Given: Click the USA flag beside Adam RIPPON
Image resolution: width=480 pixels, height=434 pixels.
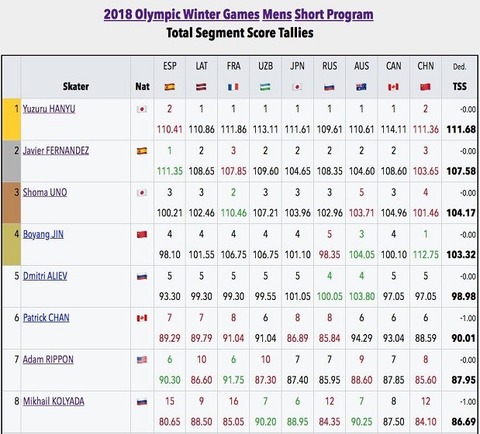Looking at the screenshot, I should pyautogui.click(x=142, y=360).
